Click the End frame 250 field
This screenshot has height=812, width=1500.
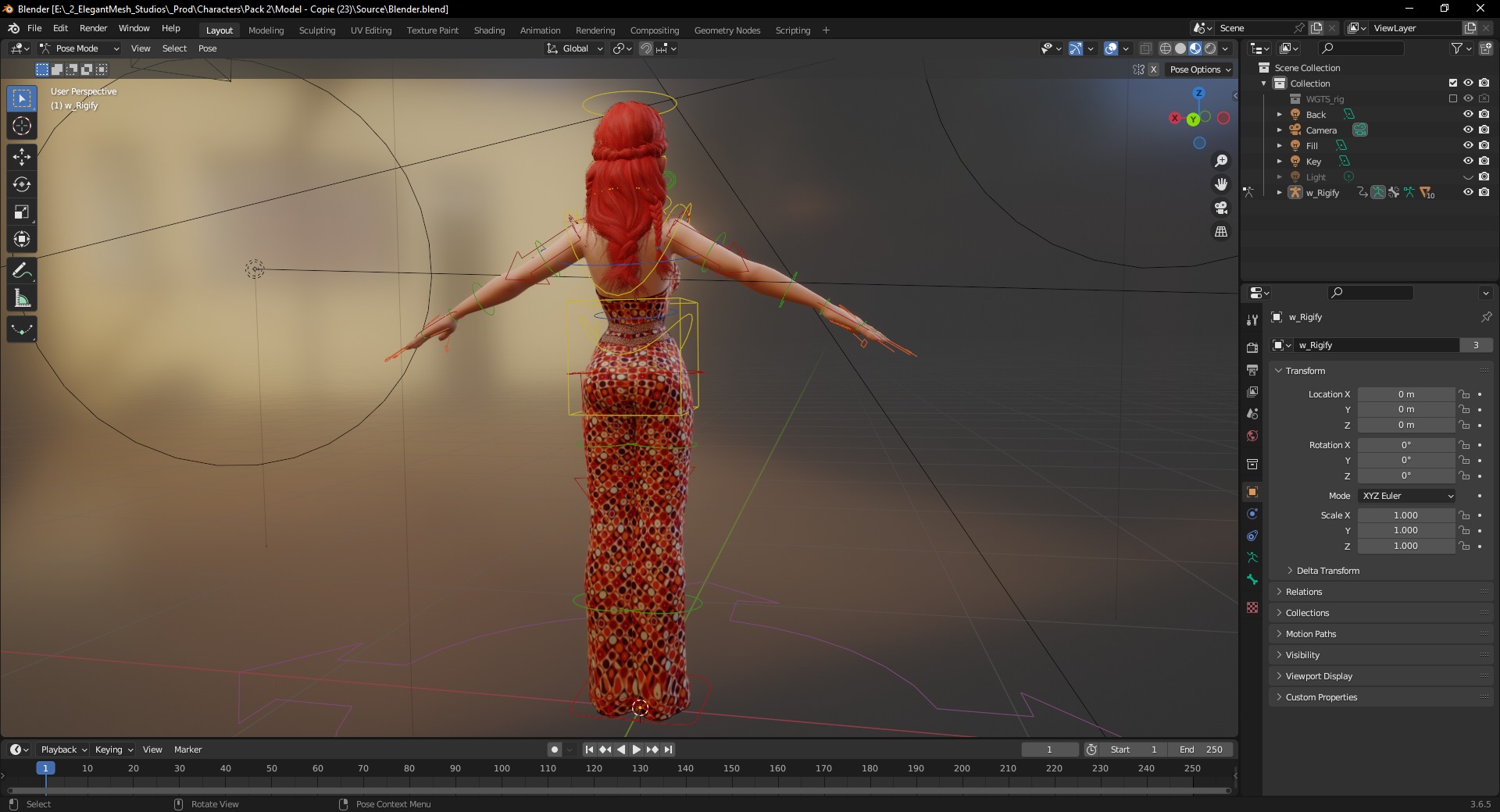coord(1202,750)
